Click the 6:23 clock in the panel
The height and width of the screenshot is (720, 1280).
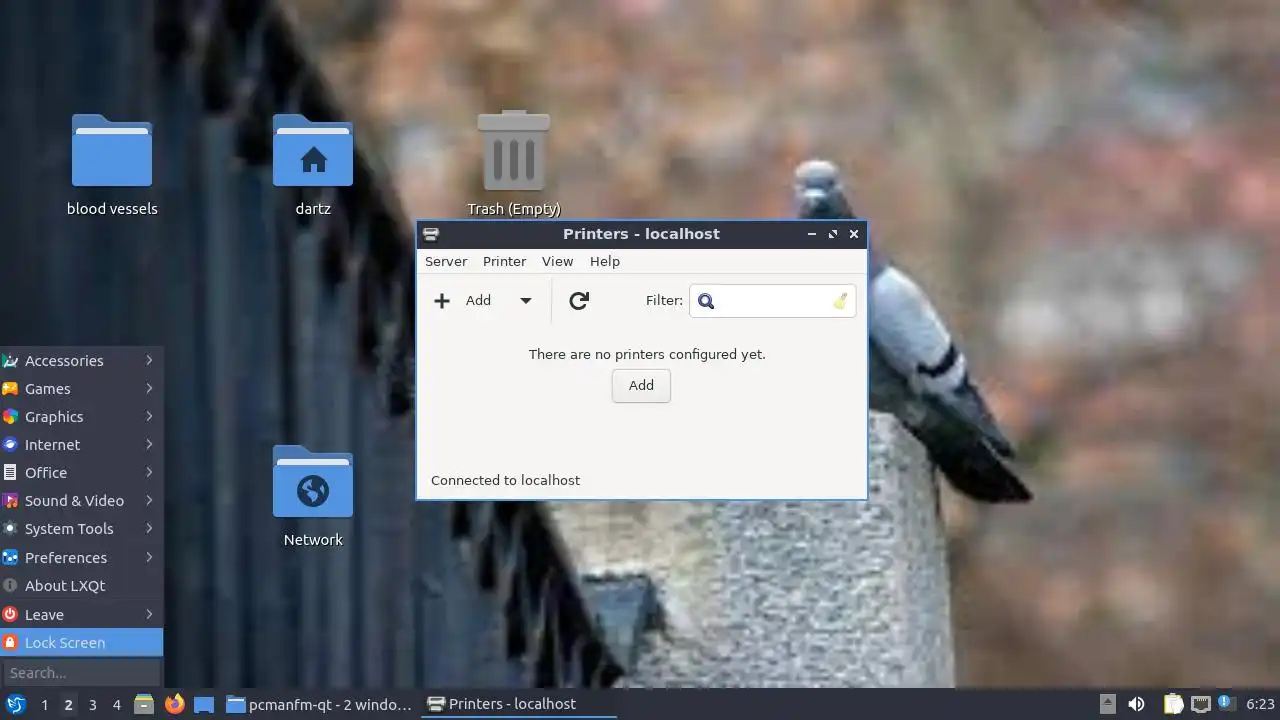(x=1260, y=704)
